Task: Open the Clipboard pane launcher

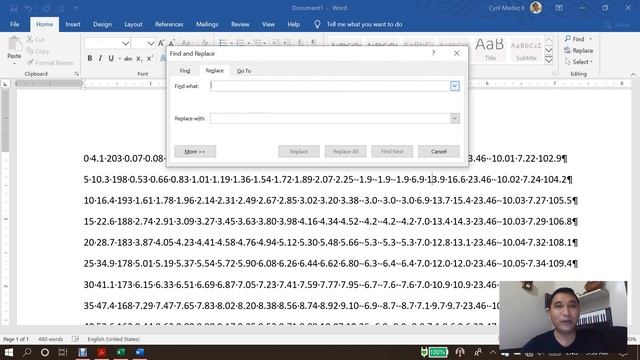Action: [76, 74]
